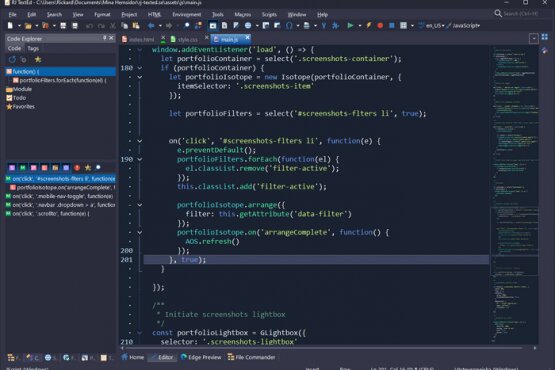Click inside the Search (Ctrl+H) field
555x370 pixels.
[521, 13]
